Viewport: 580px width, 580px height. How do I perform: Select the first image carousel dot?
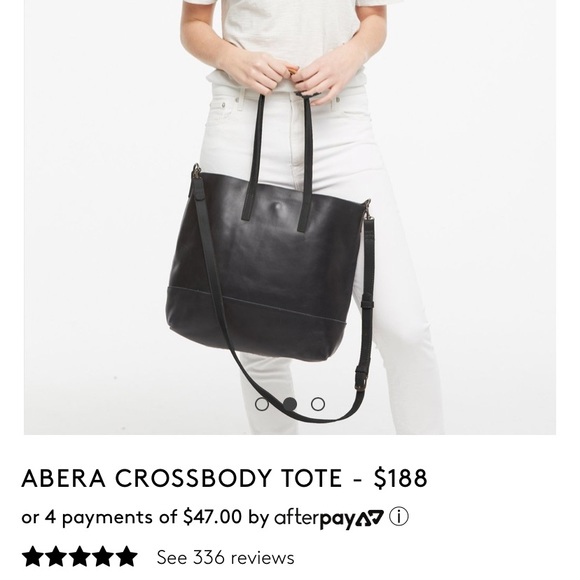coord(262,404)
